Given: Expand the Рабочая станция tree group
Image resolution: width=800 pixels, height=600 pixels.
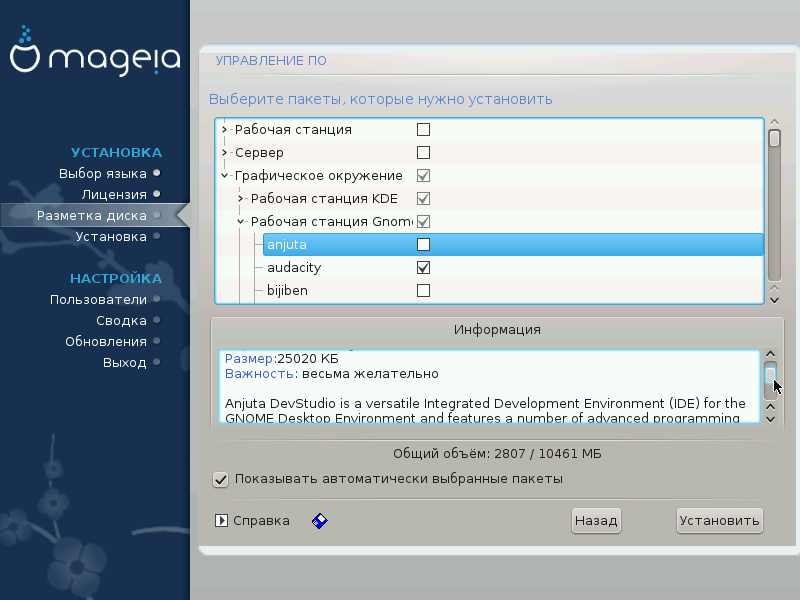Looking at the screenshot, I should (224, 130).
